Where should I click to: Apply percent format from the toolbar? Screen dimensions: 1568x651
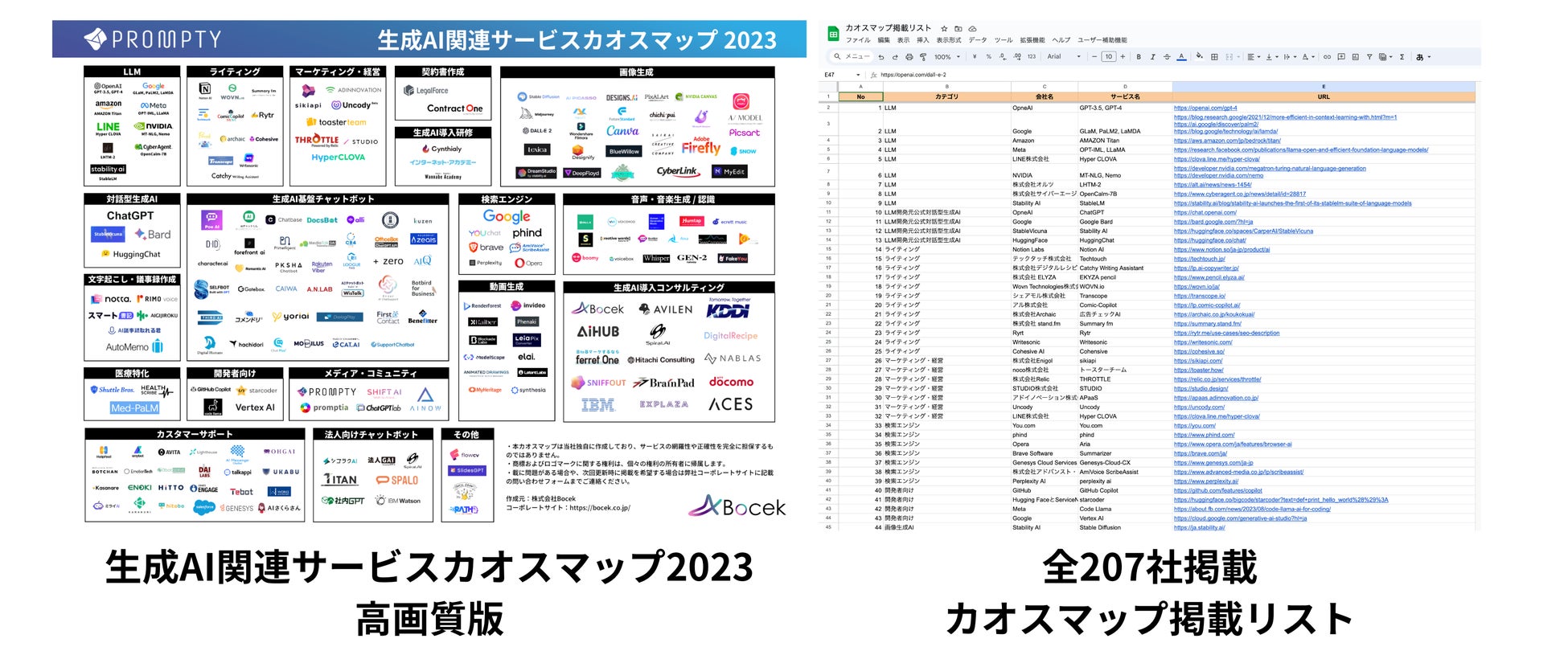click(988, 57)
